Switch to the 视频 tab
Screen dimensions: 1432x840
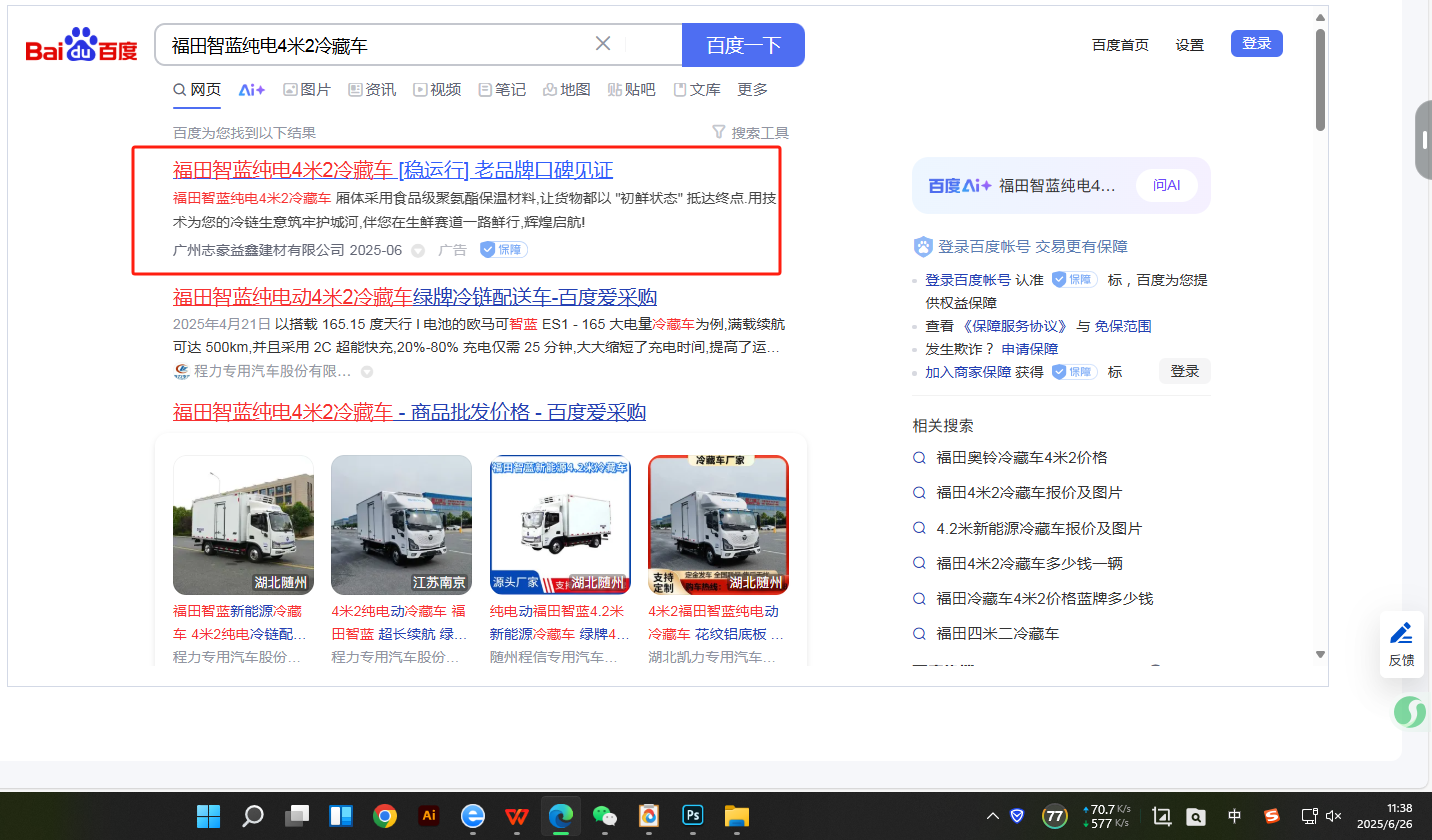click(437, 90)
